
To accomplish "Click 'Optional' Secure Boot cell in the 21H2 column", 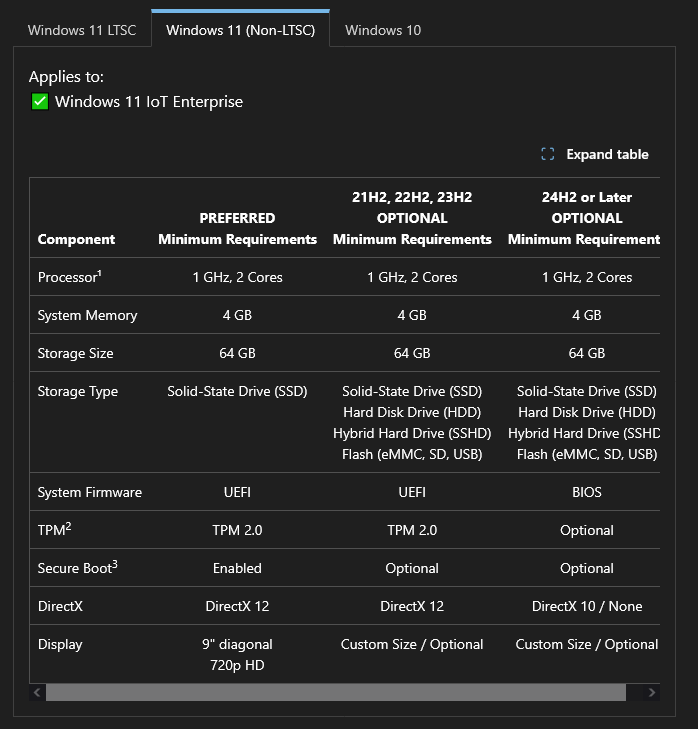I will tap(412, 569).
